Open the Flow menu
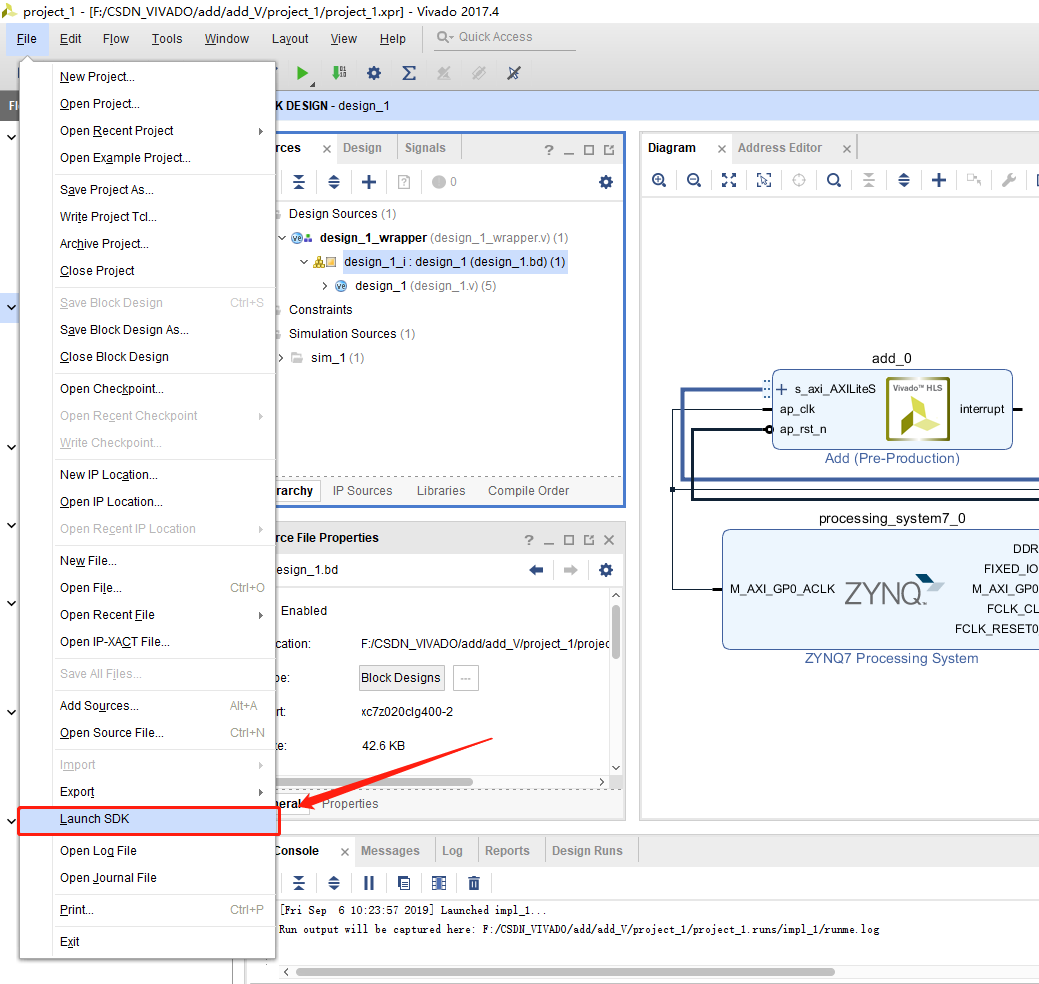1039x984 pixels. coord(116,39)
